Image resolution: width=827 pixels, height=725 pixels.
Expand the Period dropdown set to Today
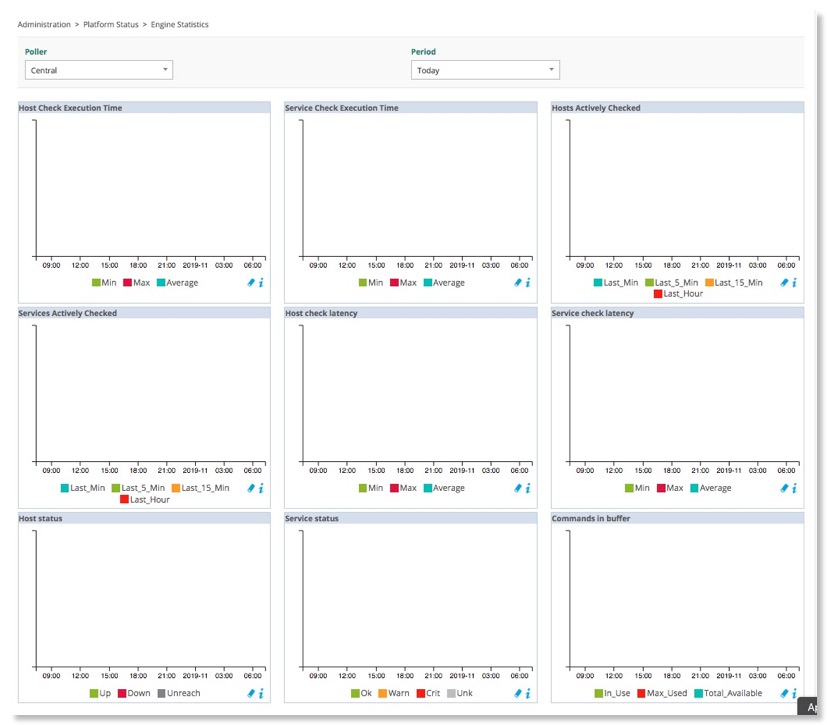(484, 70)
